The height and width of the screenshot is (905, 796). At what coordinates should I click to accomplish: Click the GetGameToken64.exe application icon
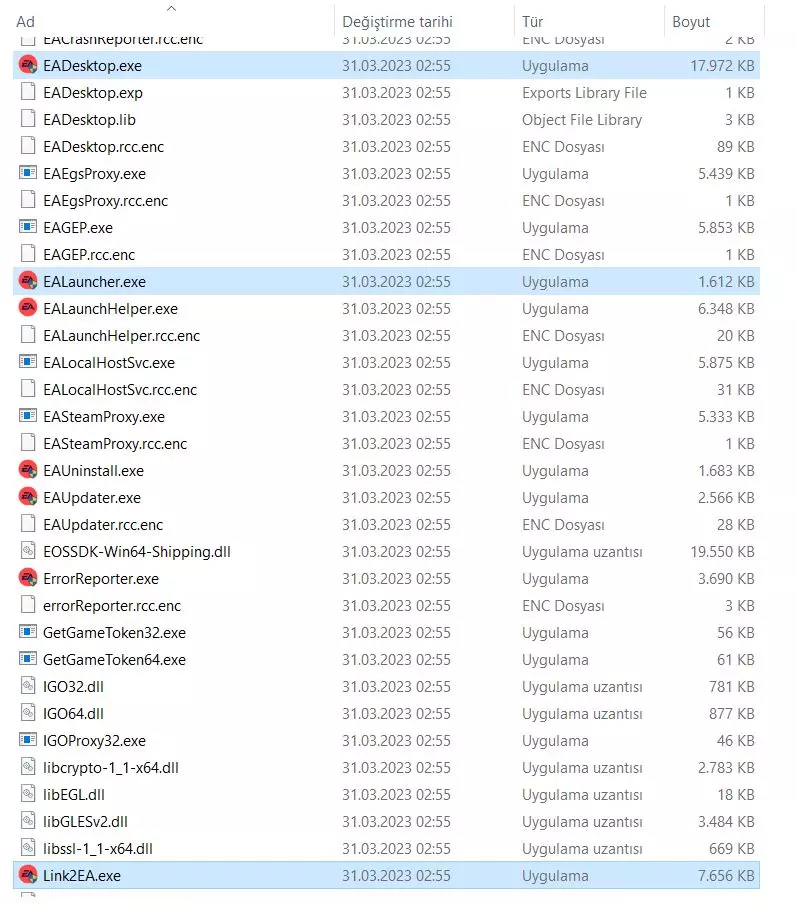click(x=28, y=659)
